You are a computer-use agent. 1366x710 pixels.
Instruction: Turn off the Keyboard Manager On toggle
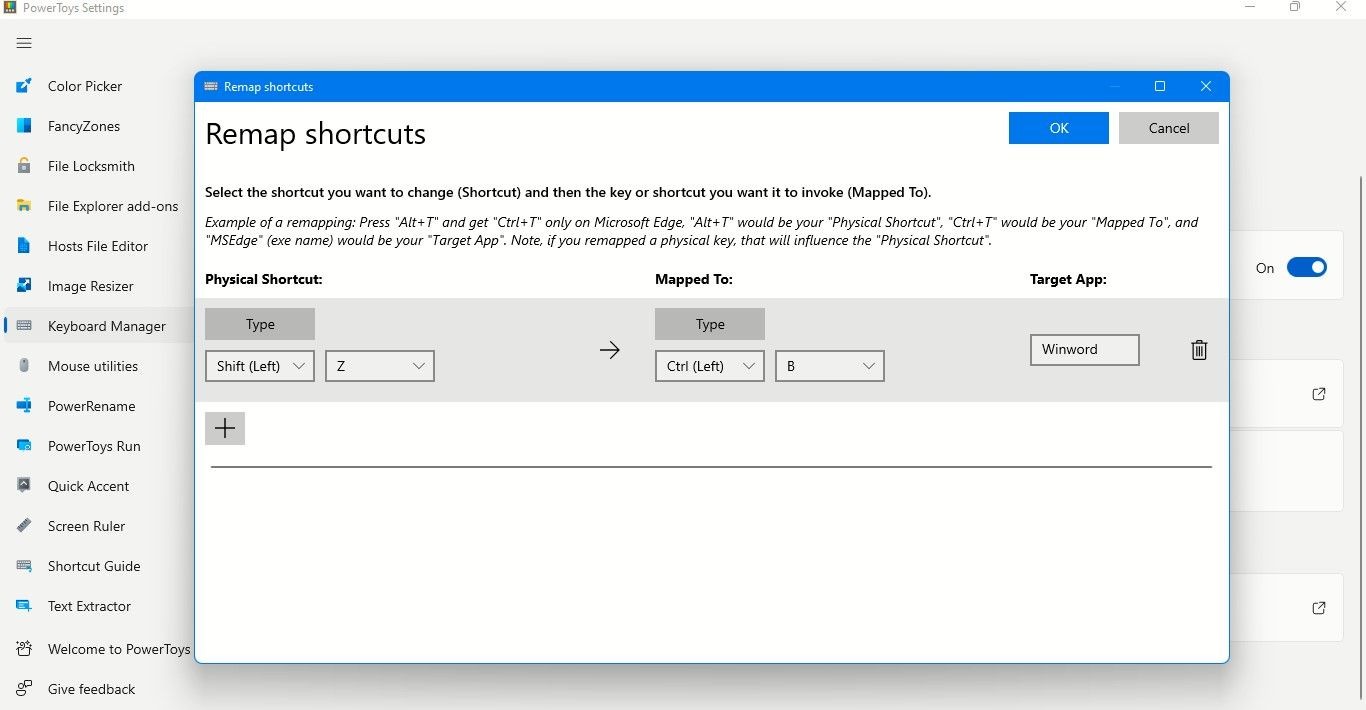click(1307, 267)
